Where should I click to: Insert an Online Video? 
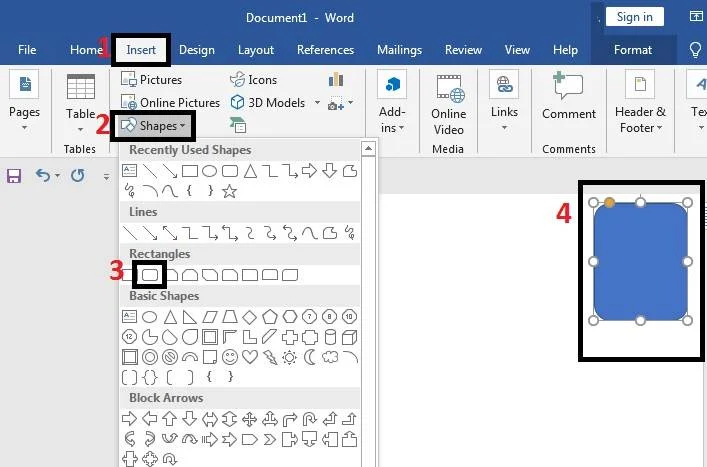tap(448, 105)
